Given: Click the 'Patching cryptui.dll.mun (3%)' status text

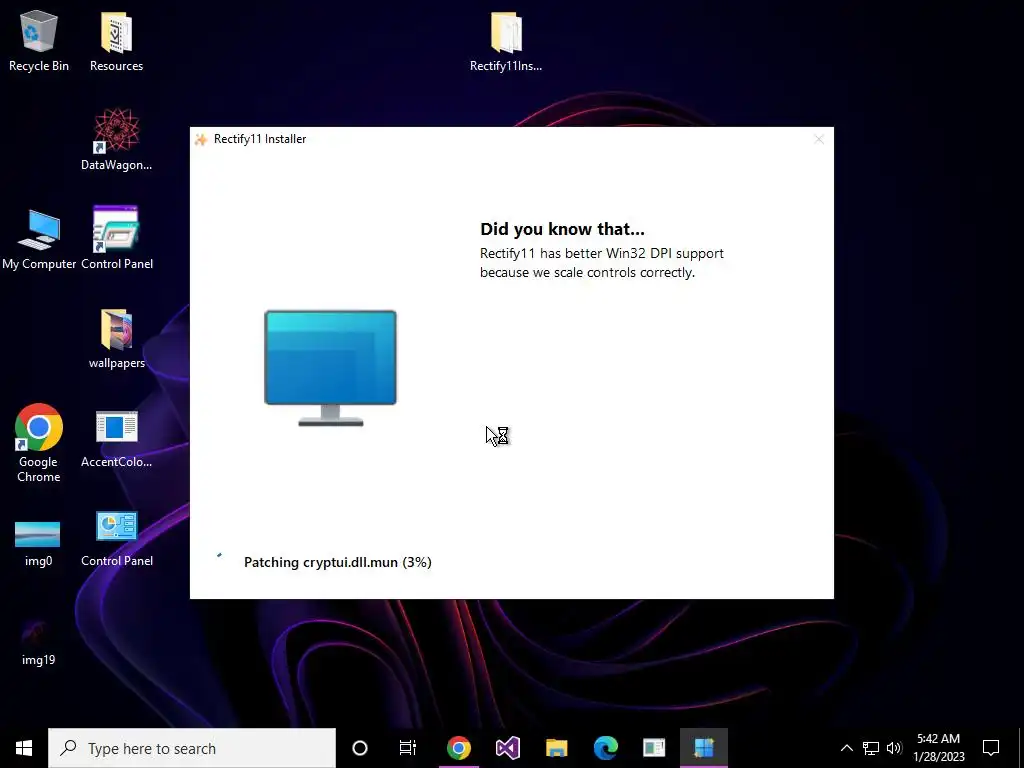Looking at the screenshot, I should [x=338, y=562].
